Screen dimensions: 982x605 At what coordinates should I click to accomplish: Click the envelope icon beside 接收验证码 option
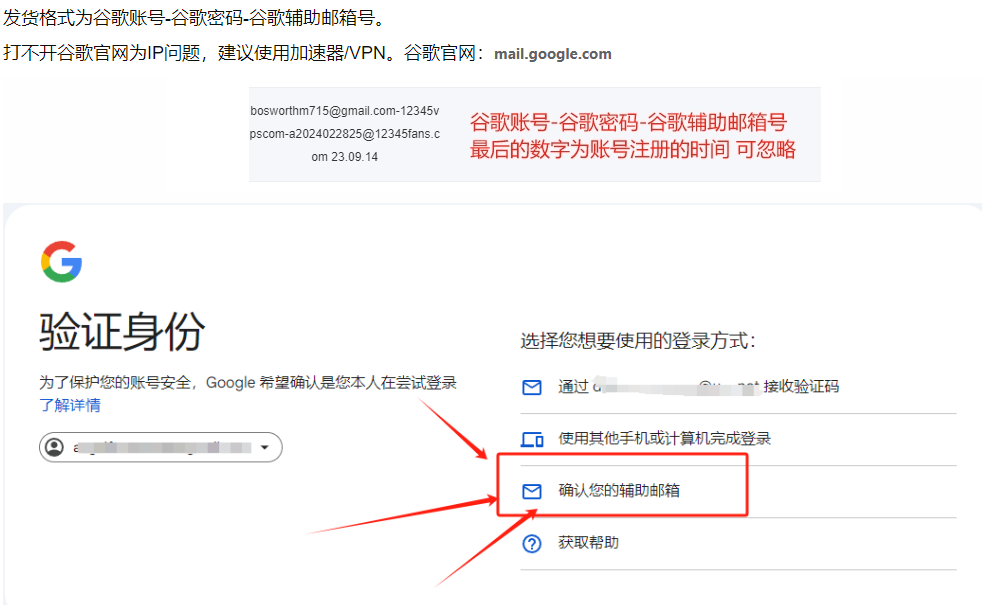[x=532, y=388]
